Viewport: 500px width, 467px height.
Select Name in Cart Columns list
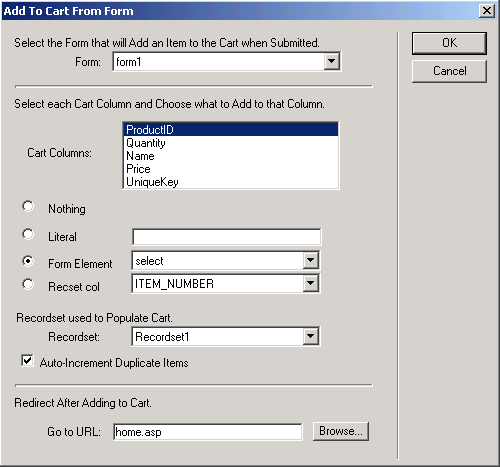pyautogui.click(x=231, y=156)
